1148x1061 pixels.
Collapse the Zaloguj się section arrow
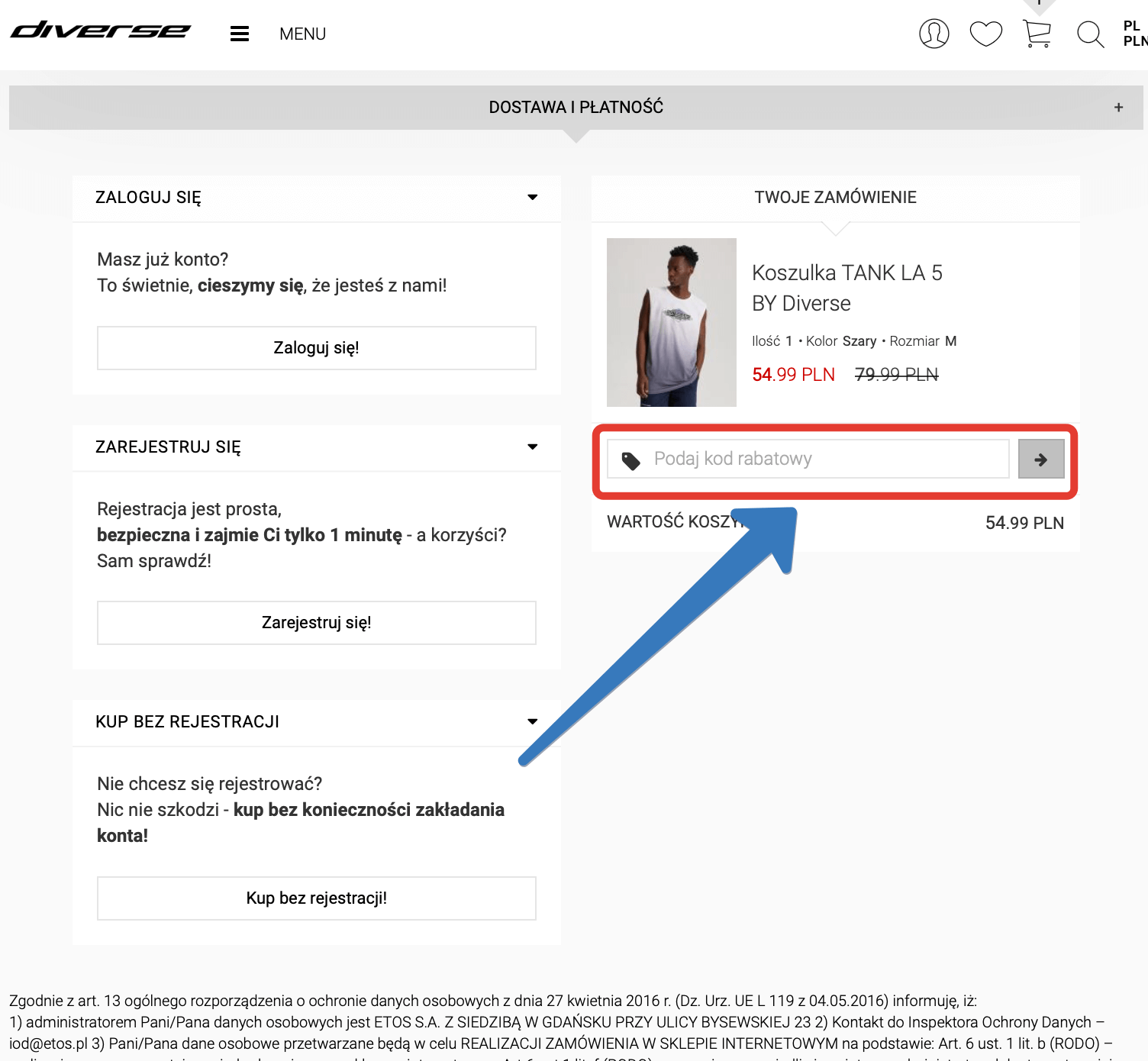click(x=533, y=198)
